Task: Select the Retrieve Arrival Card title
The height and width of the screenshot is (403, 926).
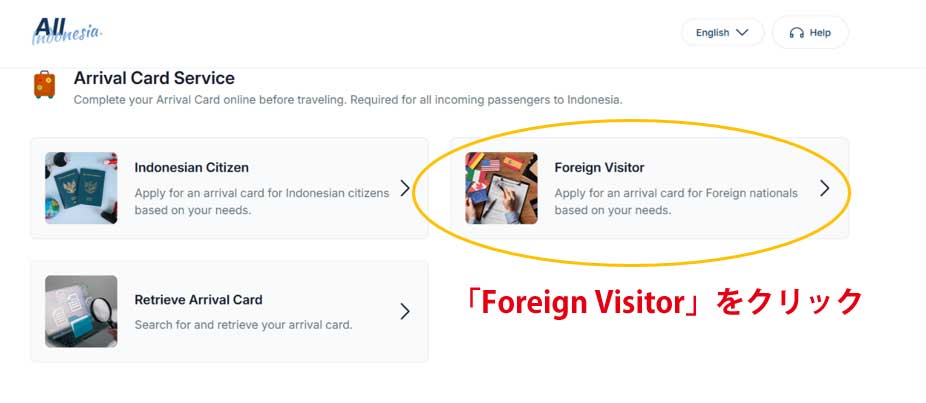Action: pos(199,300)
